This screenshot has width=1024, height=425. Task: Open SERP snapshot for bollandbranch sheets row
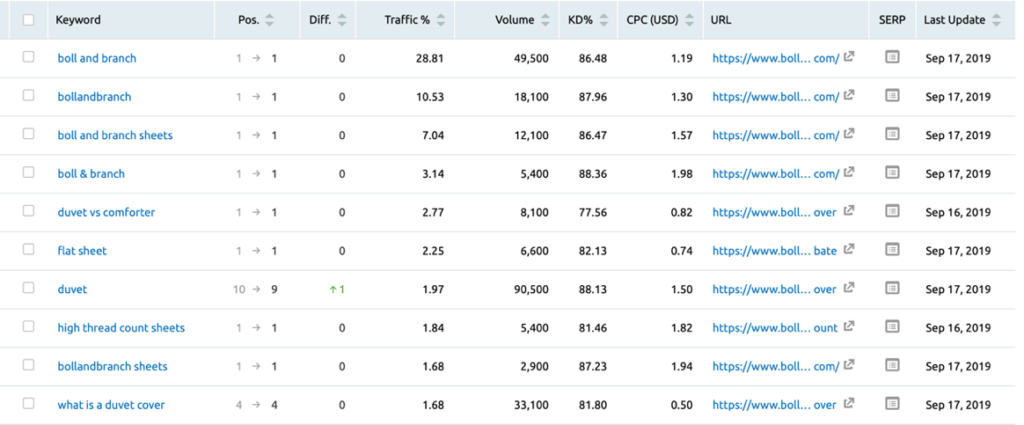892,366
